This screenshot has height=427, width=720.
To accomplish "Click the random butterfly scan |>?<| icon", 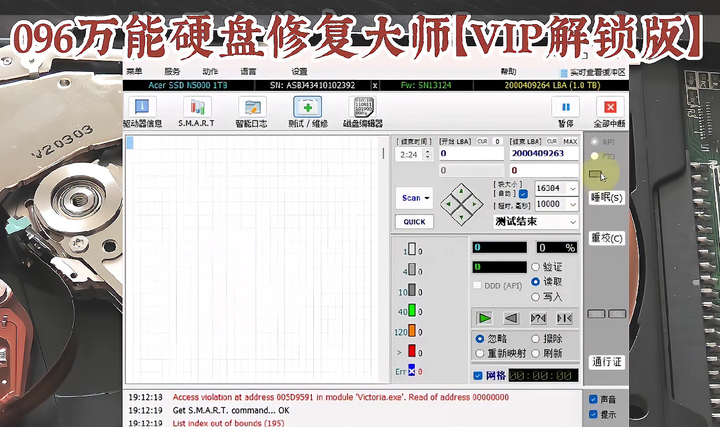I will (538, 318).
